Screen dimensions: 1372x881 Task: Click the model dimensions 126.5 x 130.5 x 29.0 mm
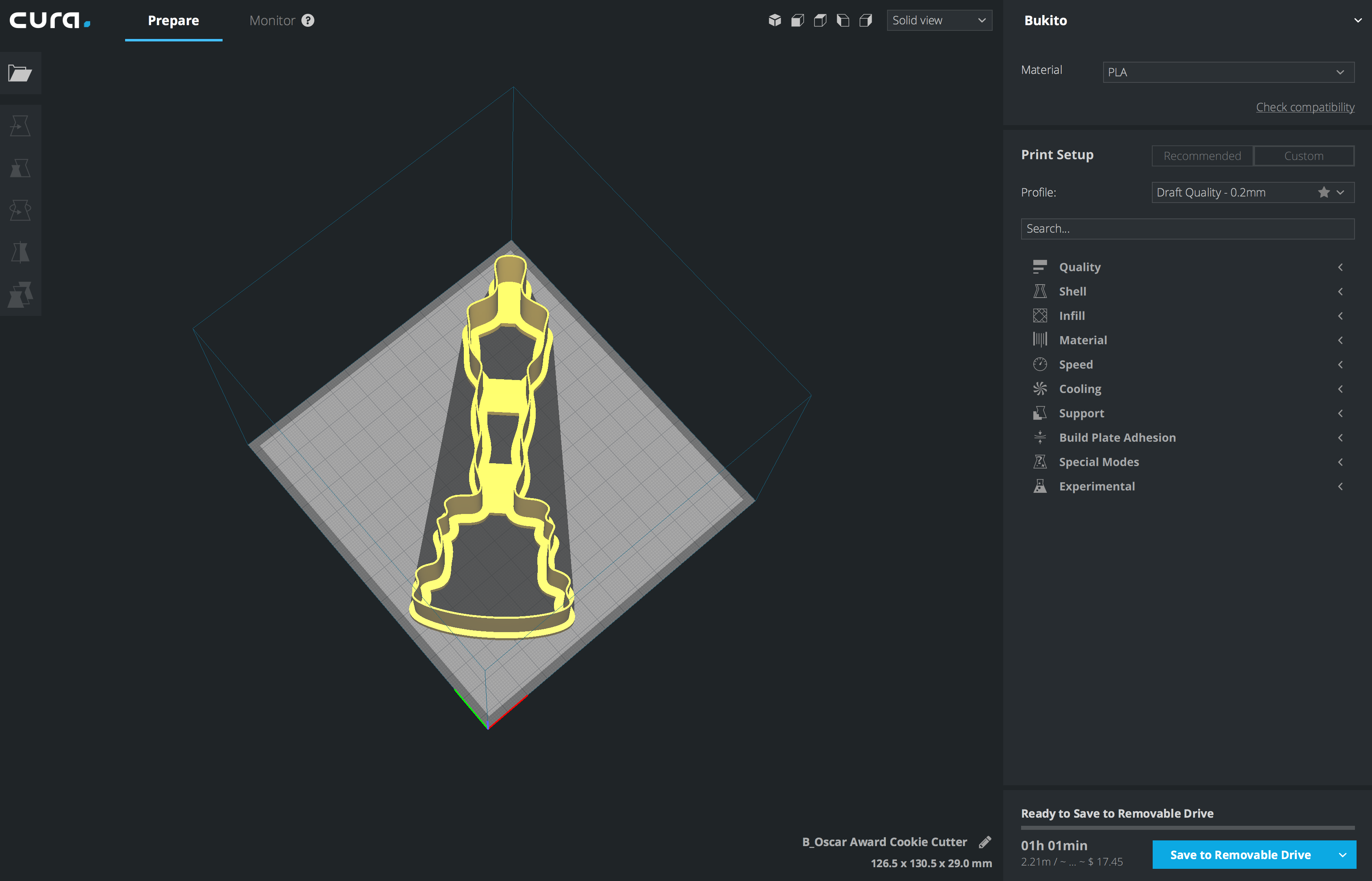tap(931, 863)
